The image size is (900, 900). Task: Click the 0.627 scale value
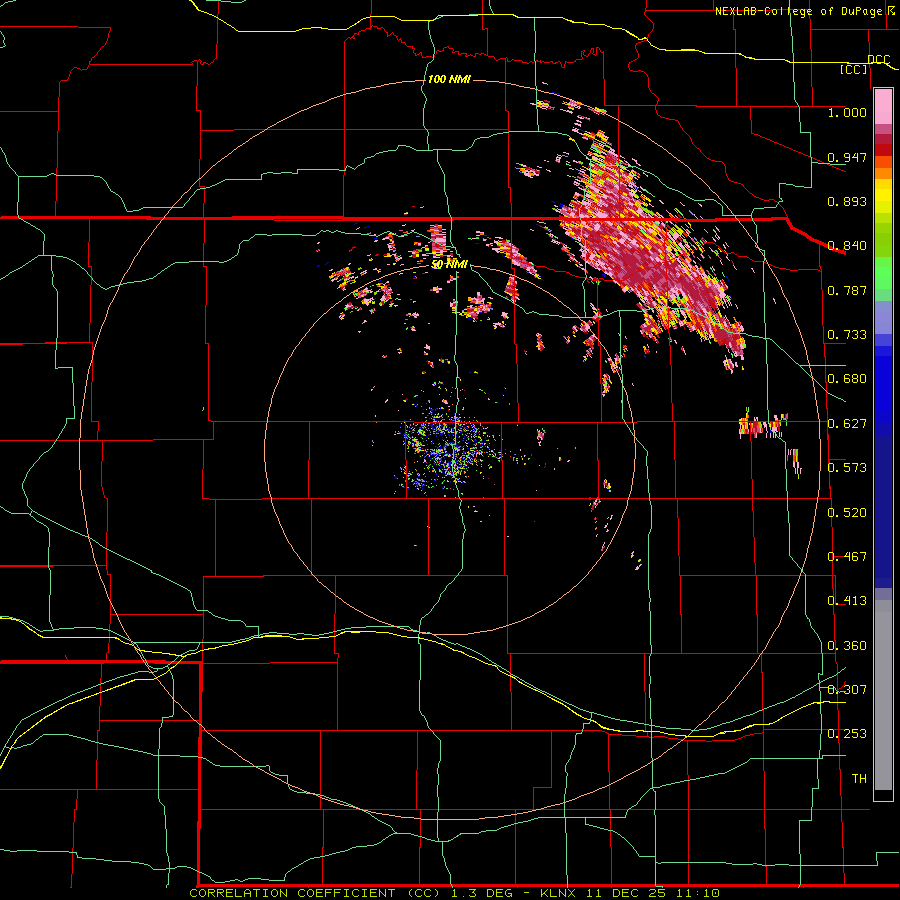[847, 424]
